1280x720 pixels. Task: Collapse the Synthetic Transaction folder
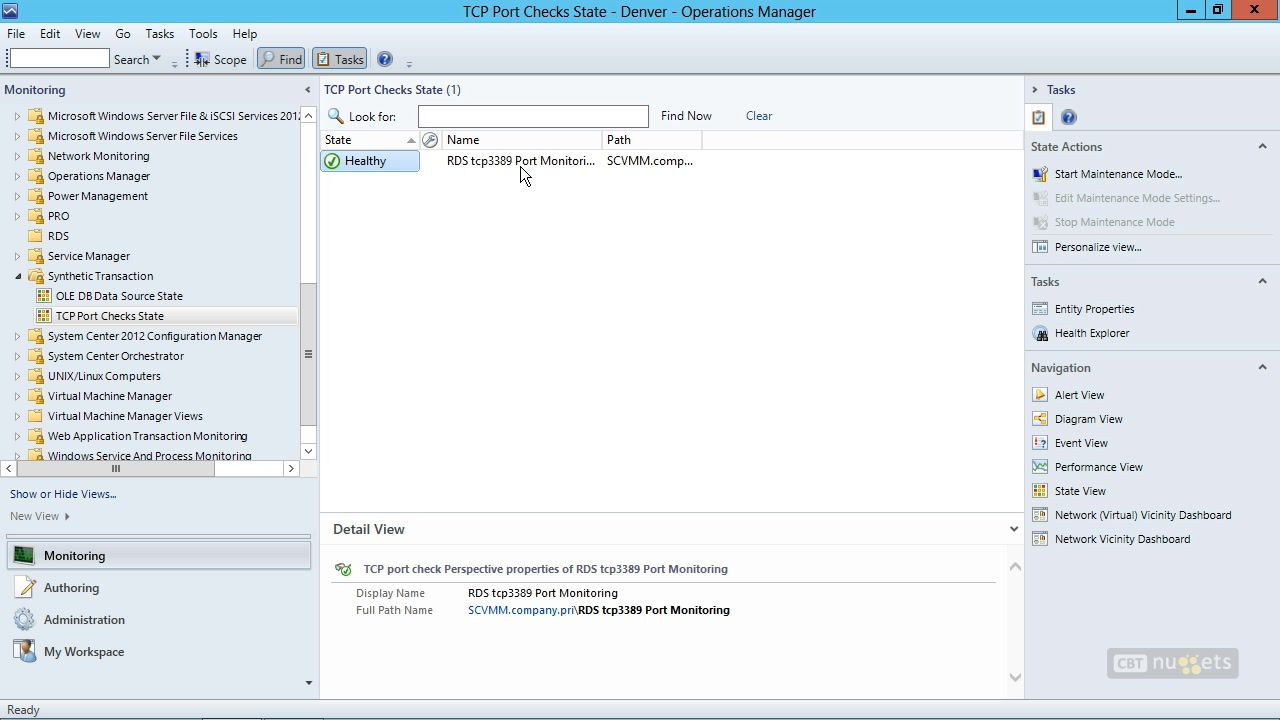tap(17, 276)
